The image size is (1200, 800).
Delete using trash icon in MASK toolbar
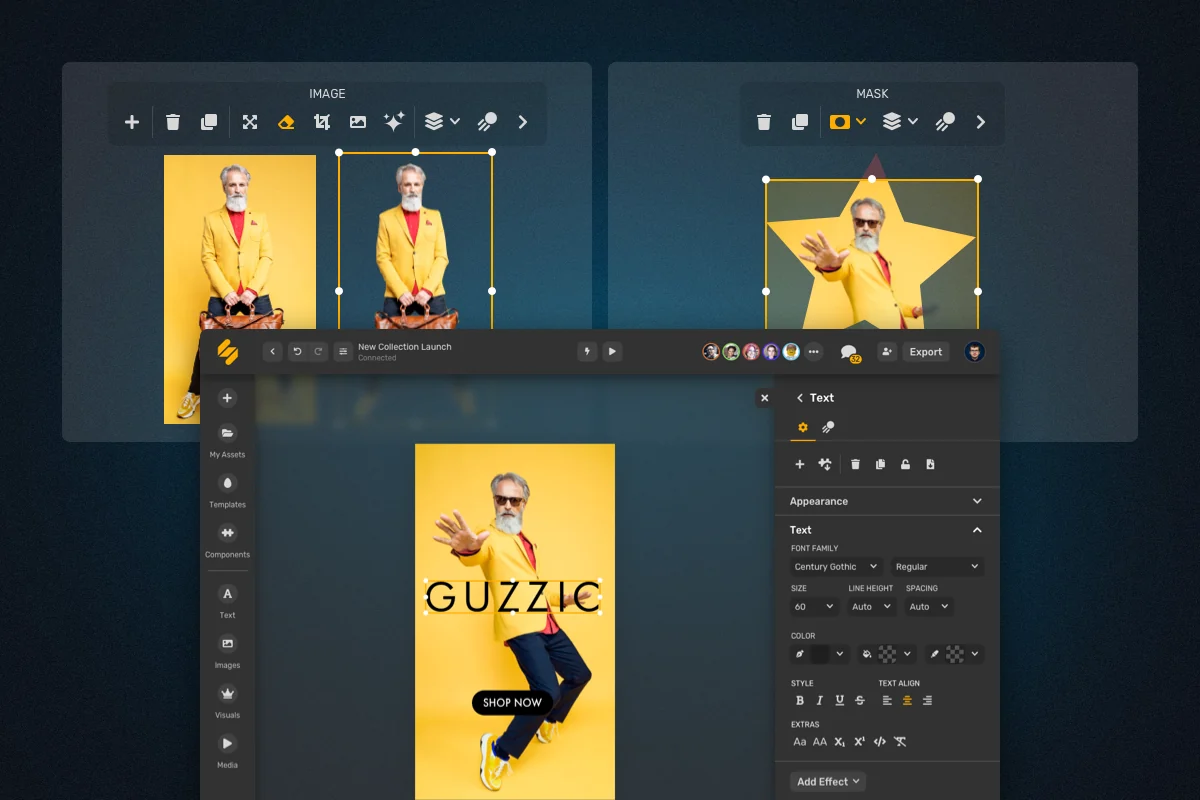pos(764,122)
